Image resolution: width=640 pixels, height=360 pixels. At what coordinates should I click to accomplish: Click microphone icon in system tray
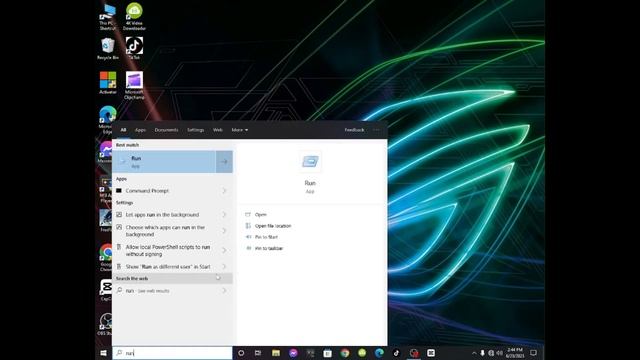coord(482,353)
